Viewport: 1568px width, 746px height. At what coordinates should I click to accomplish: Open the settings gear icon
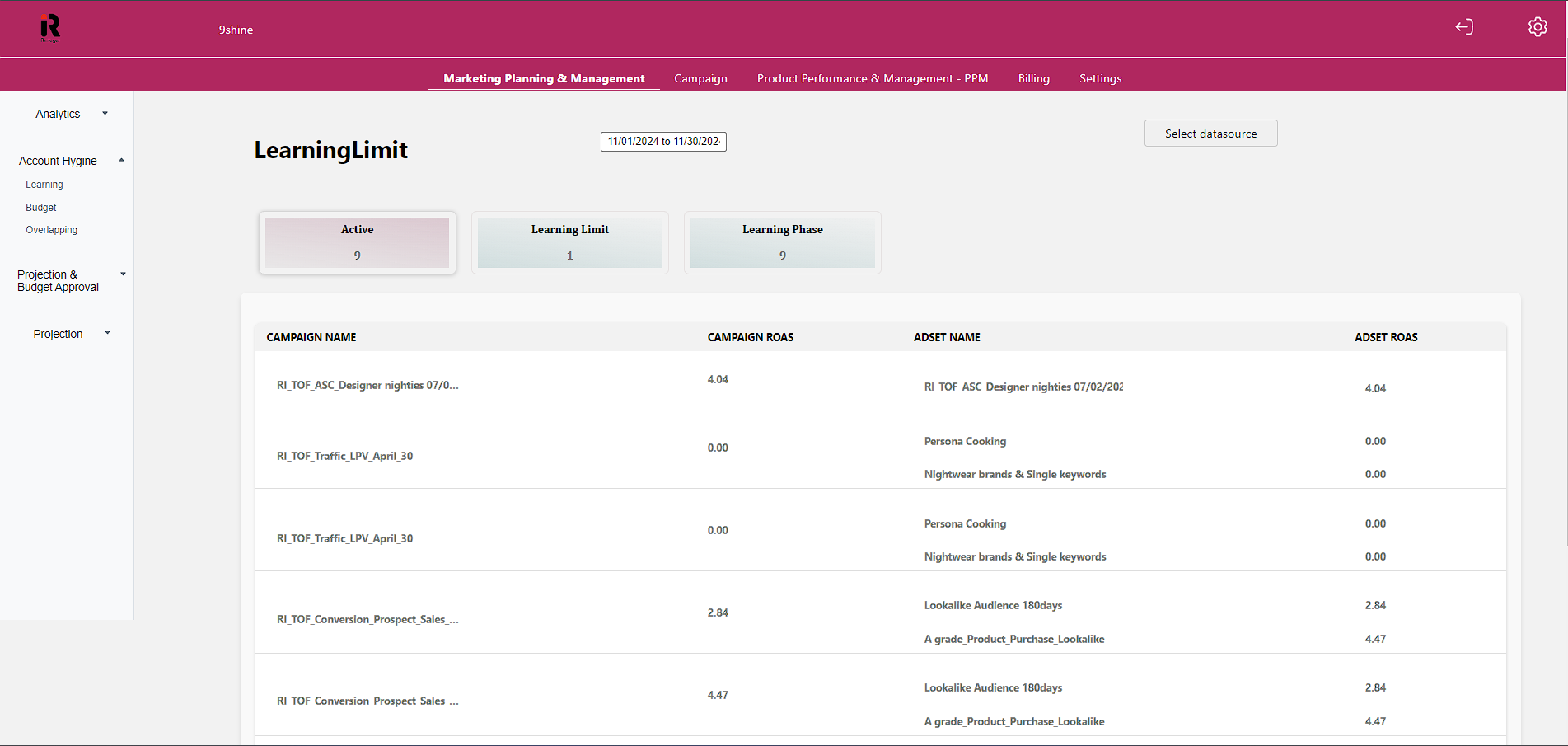pos(1538,27)
